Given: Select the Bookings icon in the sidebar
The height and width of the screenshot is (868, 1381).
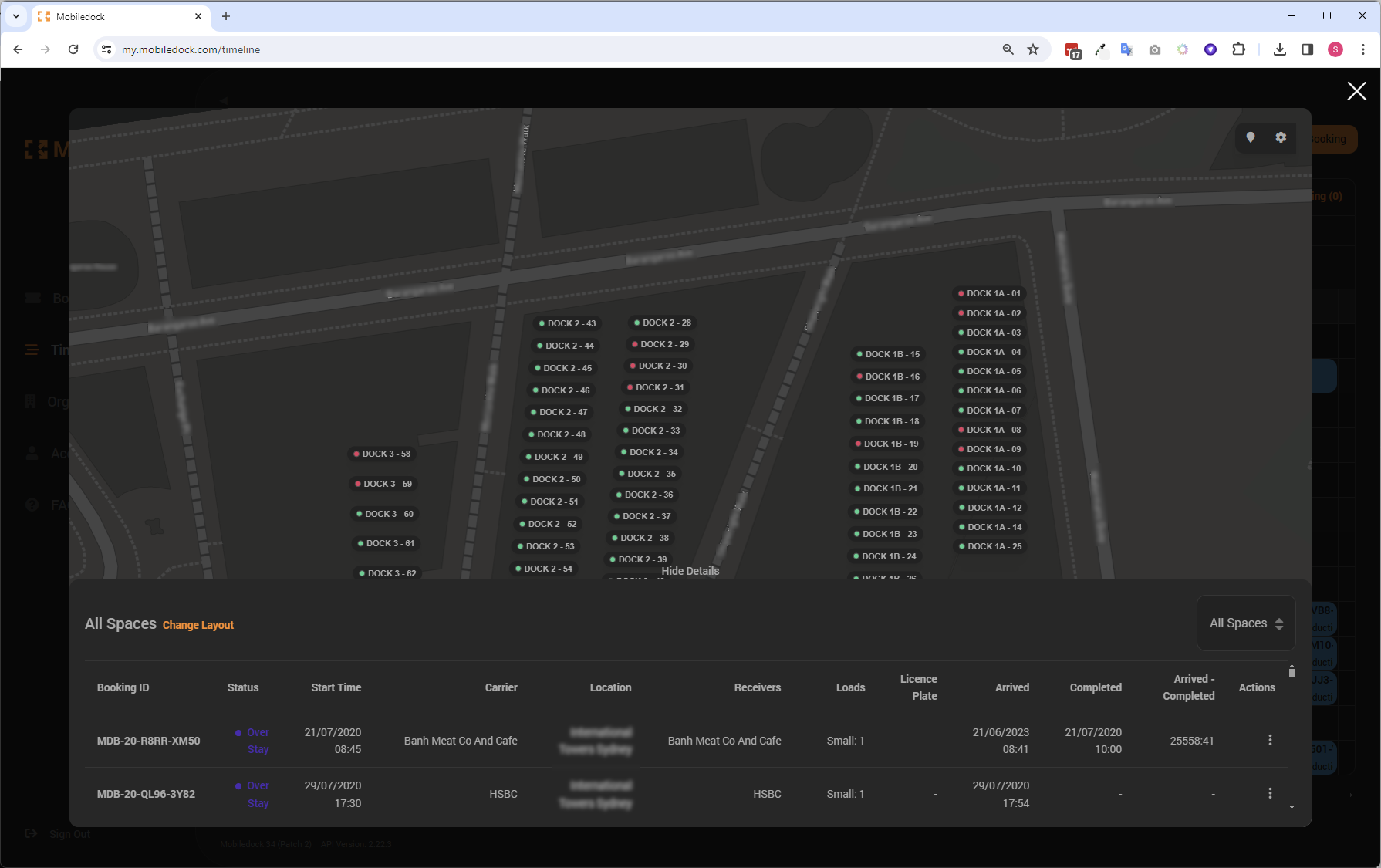Looking at the screenshot, I should coord(32,298).
